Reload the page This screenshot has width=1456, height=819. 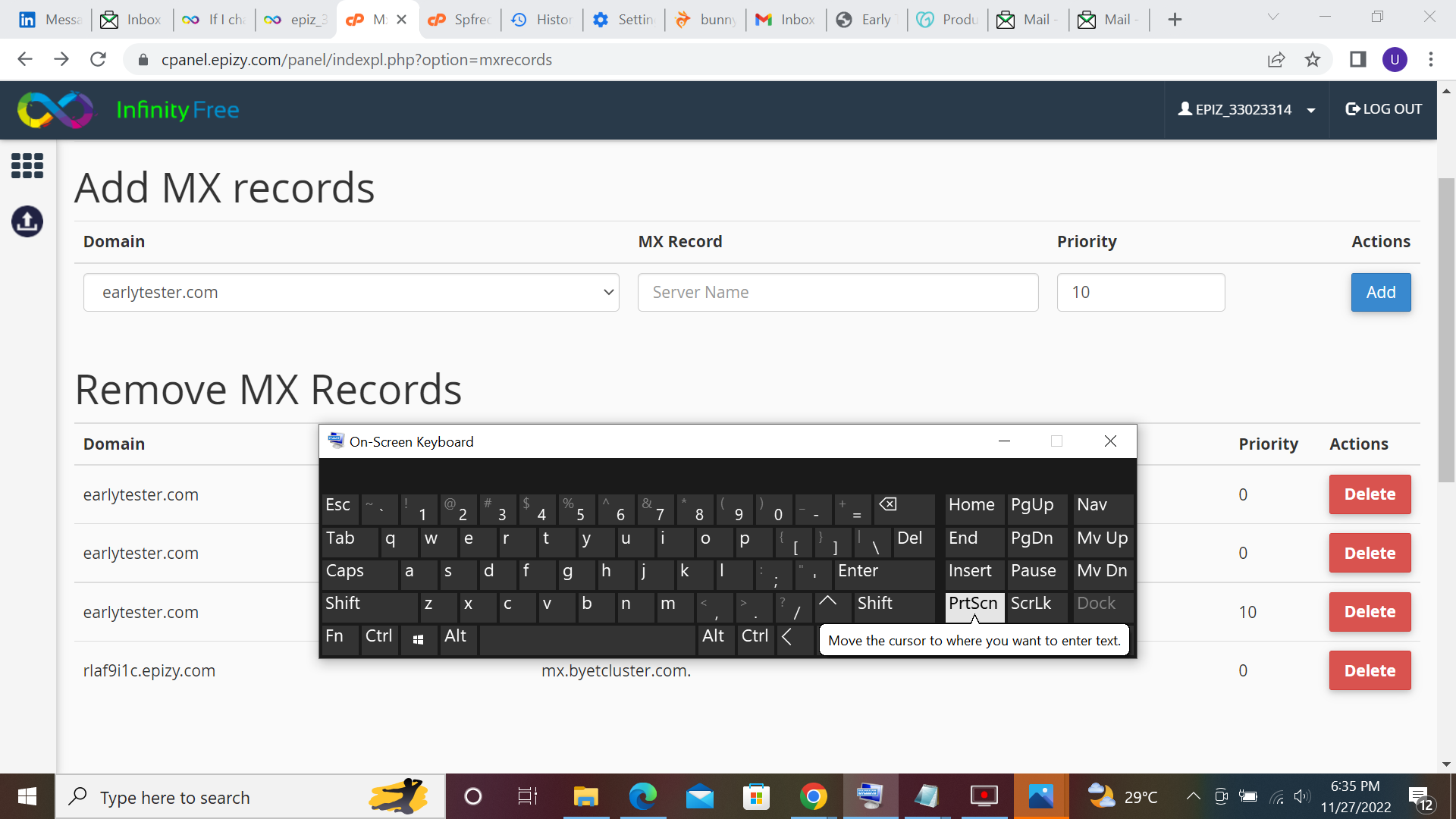pyautogui.click(x=98, y=60)
